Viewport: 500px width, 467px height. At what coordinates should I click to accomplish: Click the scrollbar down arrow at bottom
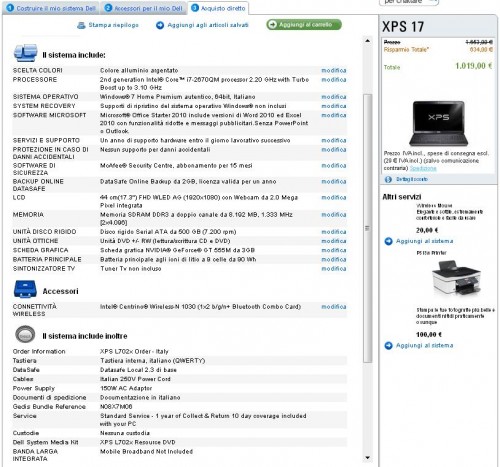[x=367, y=458]
